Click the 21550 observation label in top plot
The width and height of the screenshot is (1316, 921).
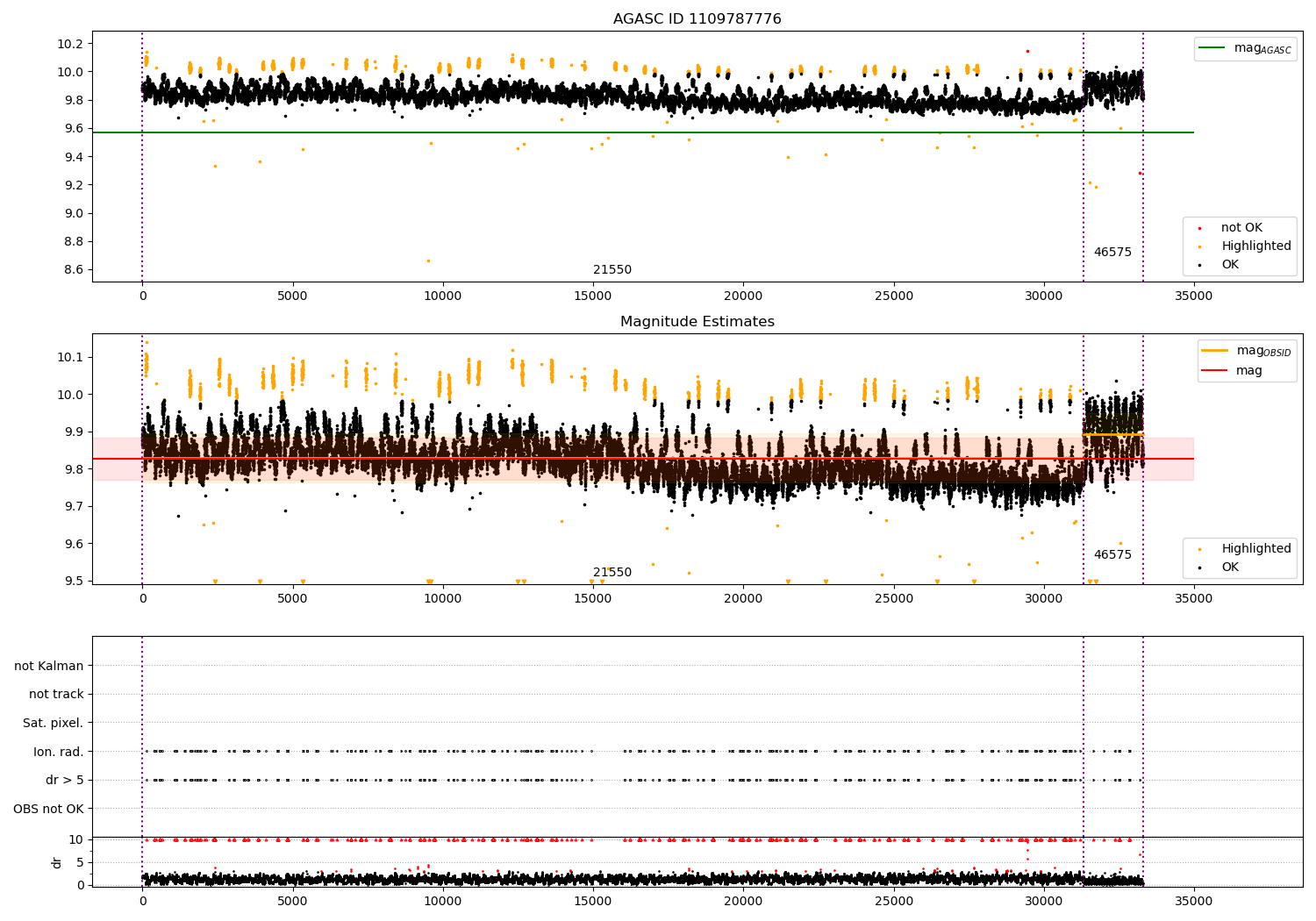tap(612, 270)
